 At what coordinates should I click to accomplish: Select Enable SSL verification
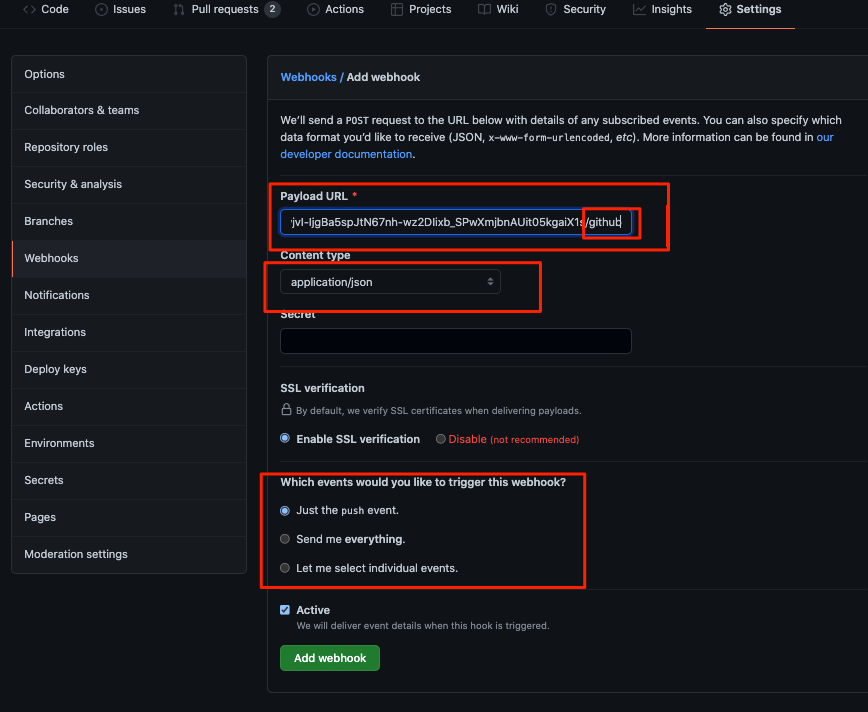click(x=285, y=438)
